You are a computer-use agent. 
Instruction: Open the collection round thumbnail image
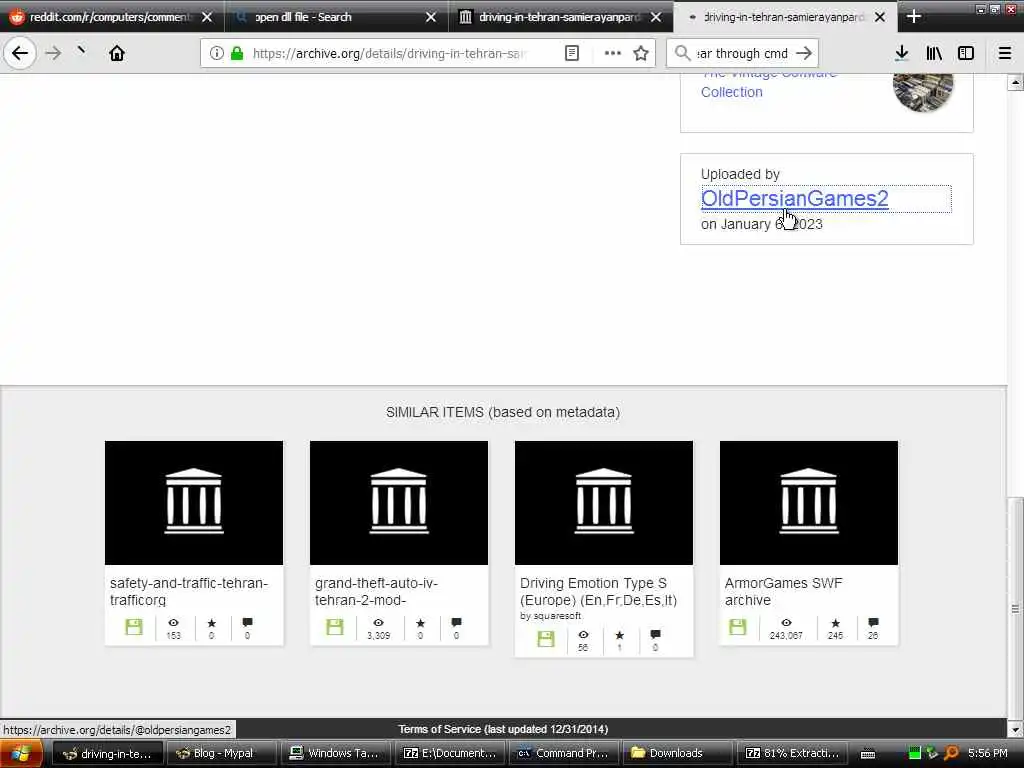(x=923, y=88)
